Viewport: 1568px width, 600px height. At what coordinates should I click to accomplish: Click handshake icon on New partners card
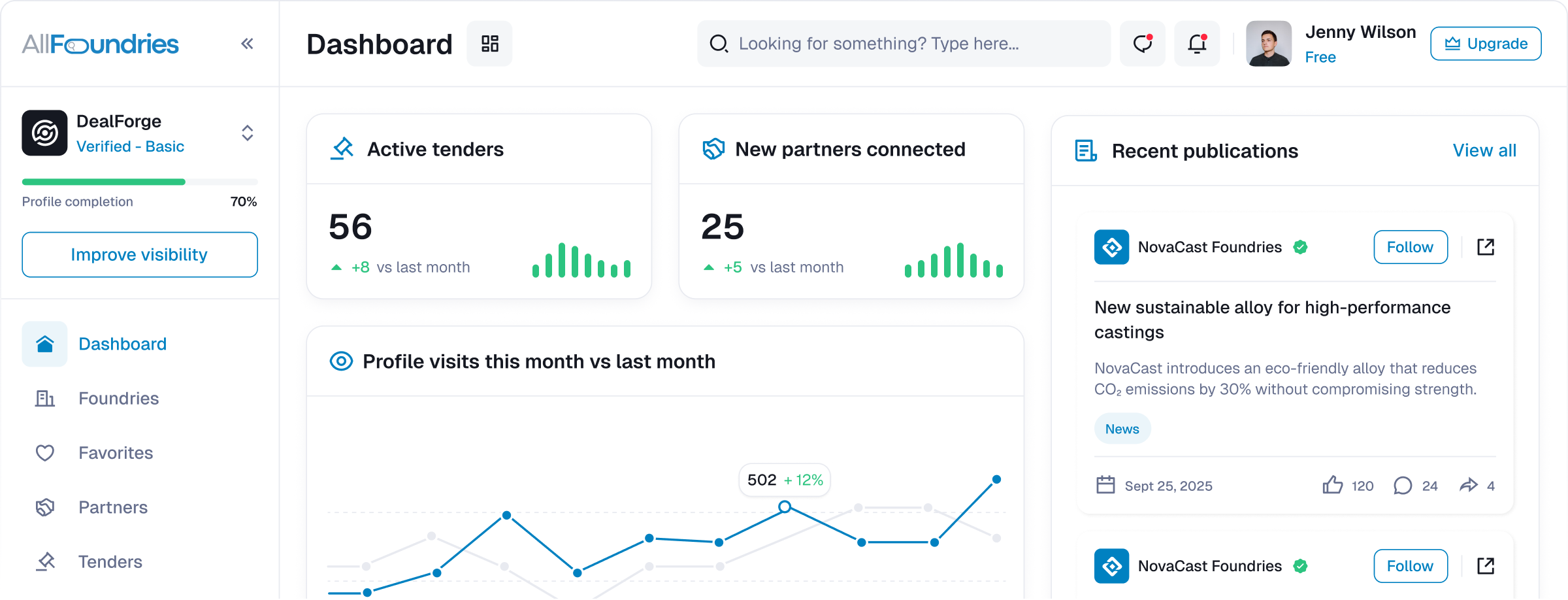coord(713,149)
